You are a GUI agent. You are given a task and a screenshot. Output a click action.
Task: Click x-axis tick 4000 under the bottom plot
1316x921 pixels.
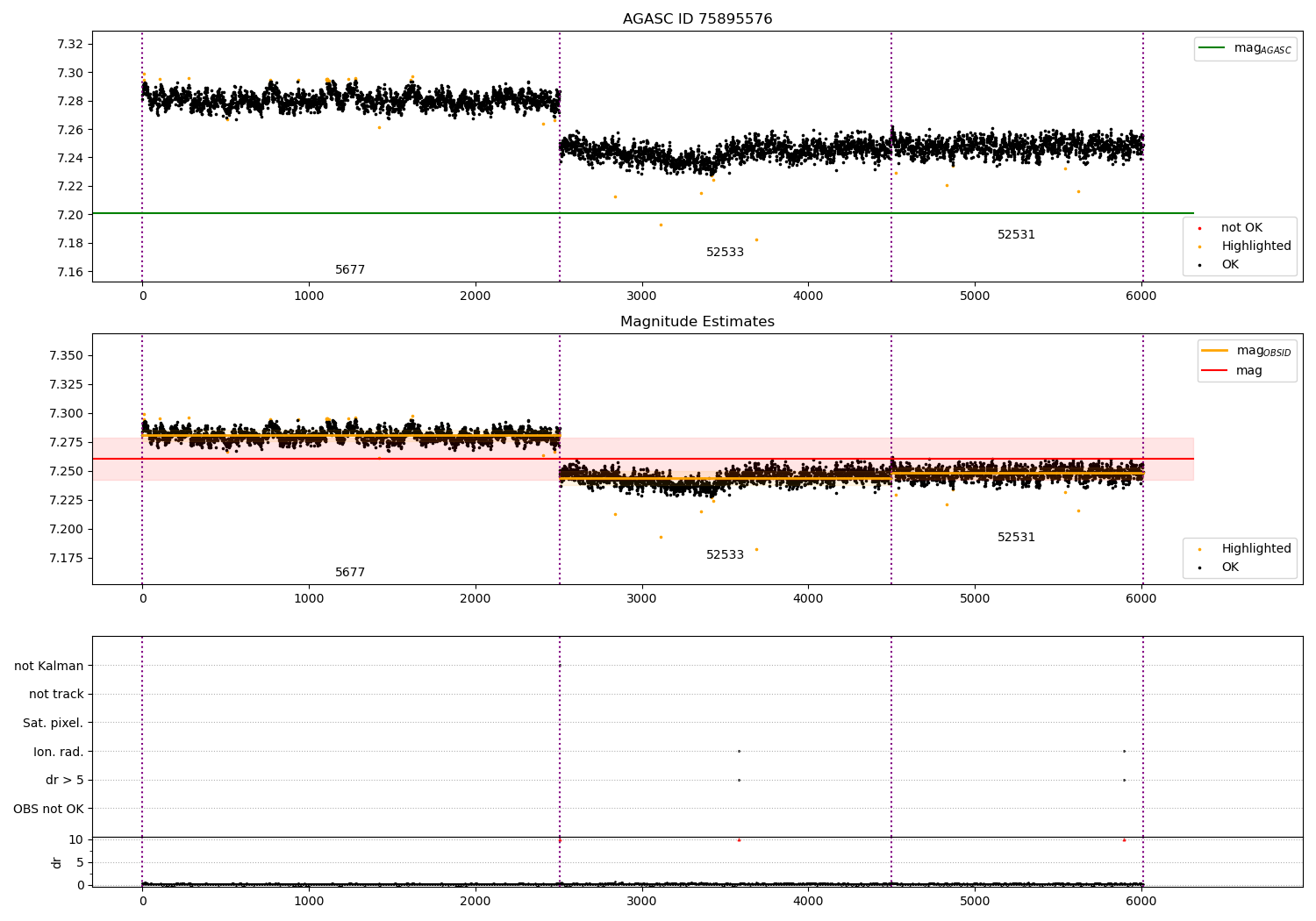tap(808, 901)
